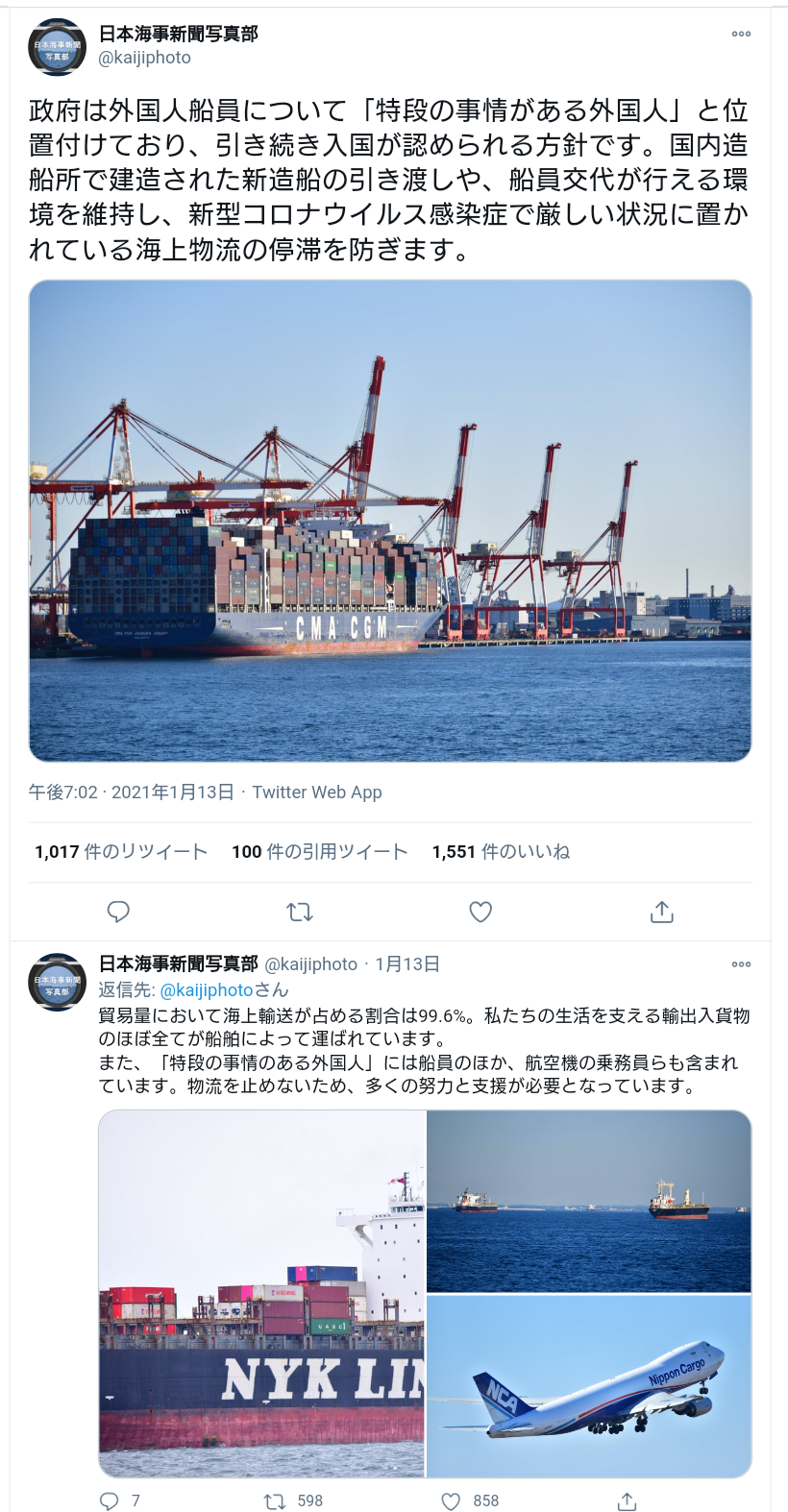View the 1,551 likes list

point(501,851)
